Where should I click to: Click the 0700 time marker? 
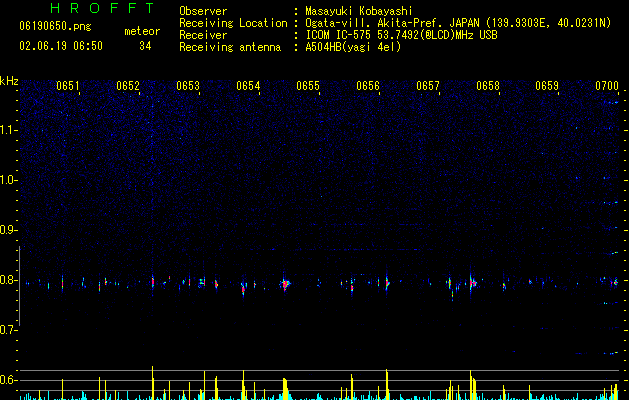coord(607,86)
